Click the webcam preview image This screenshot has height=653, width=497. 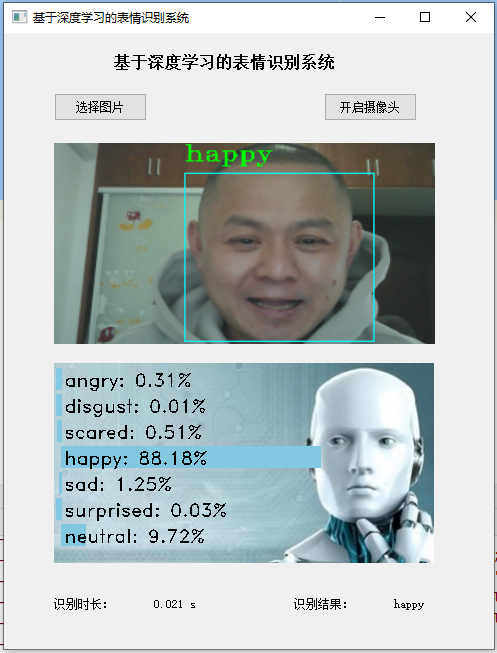[244, 243]
